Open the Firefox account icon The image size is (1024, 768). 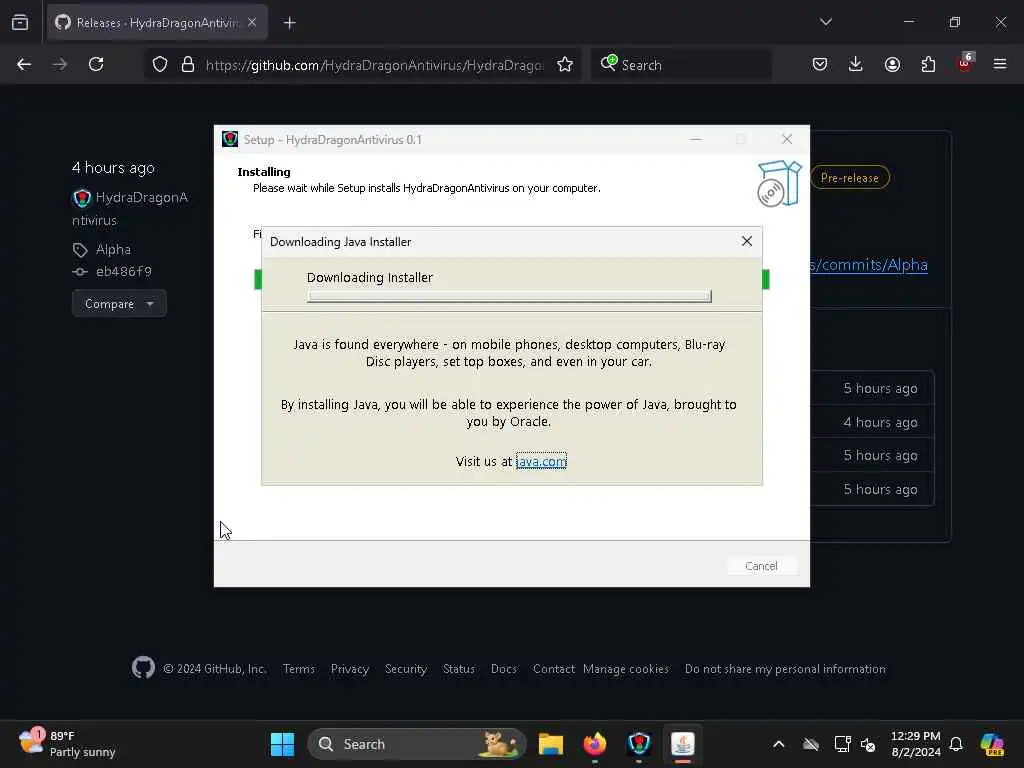point(892,64)
